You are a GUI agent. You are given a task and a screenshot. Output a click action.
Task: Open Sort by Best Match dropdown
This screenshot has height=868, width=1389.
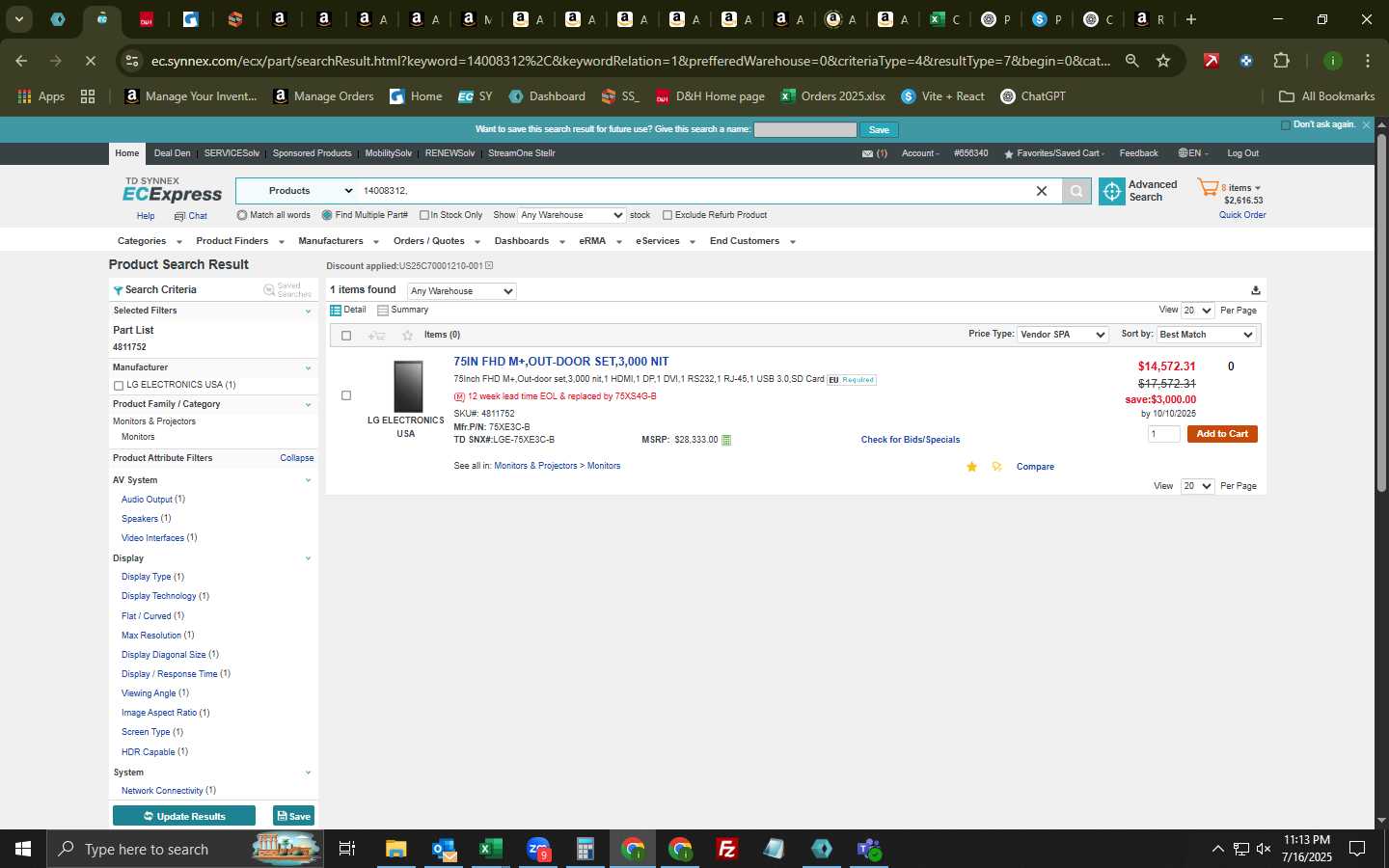[x=1206, y=335]
